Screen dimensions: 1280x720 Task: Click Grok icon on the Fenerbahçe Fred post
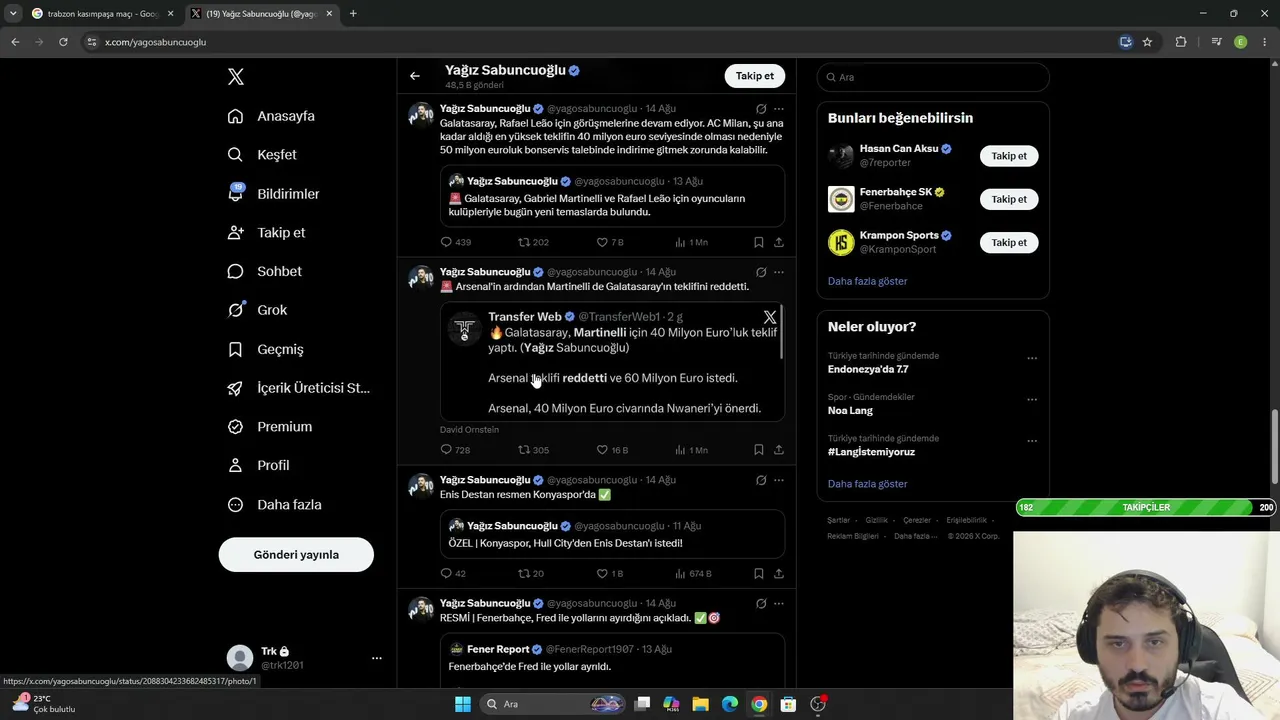coord(761,604)
